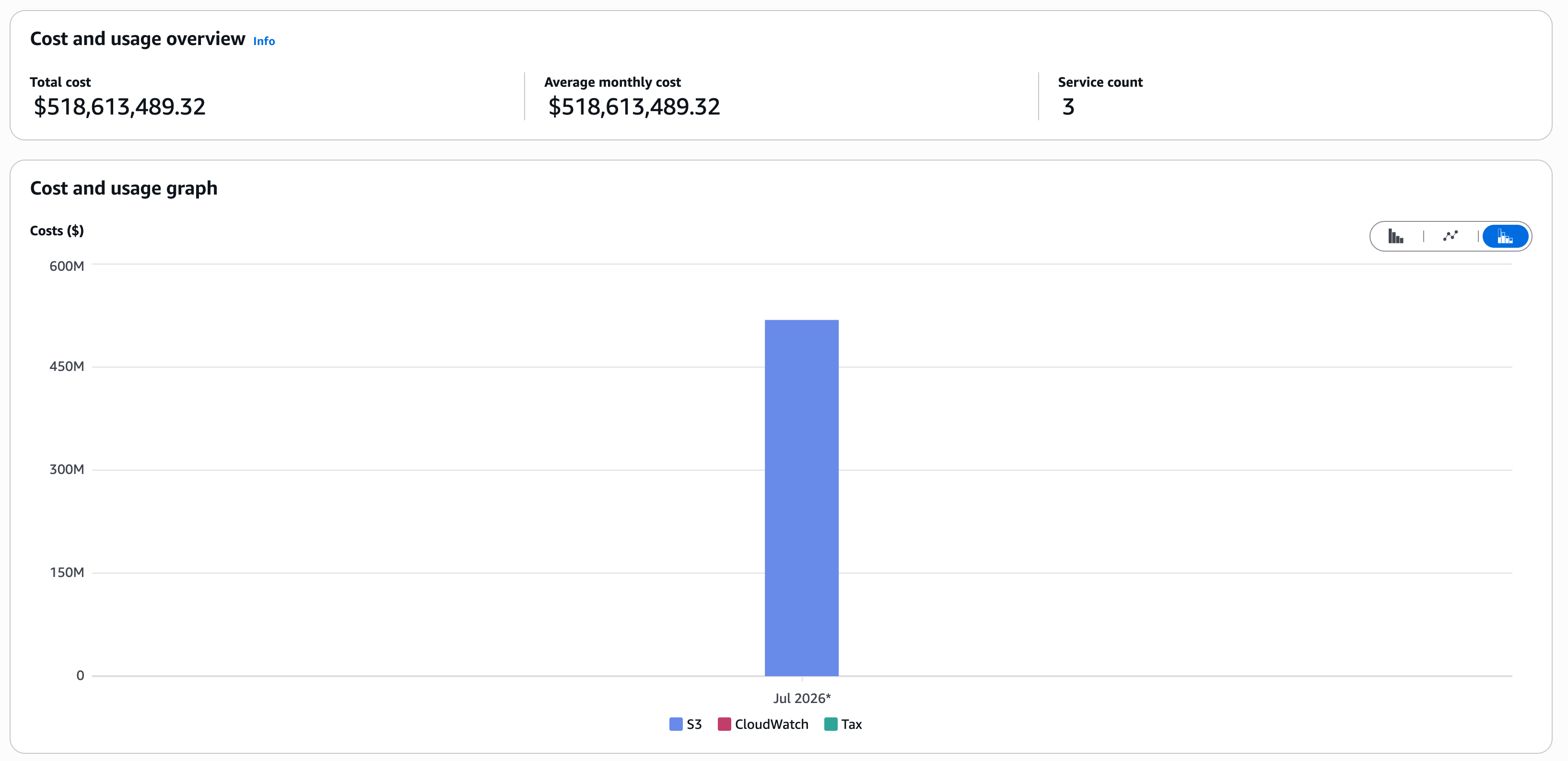Screen dimensions: 1568x761
Task: Click the 600M y-axis label
Action: pos(67,266)
